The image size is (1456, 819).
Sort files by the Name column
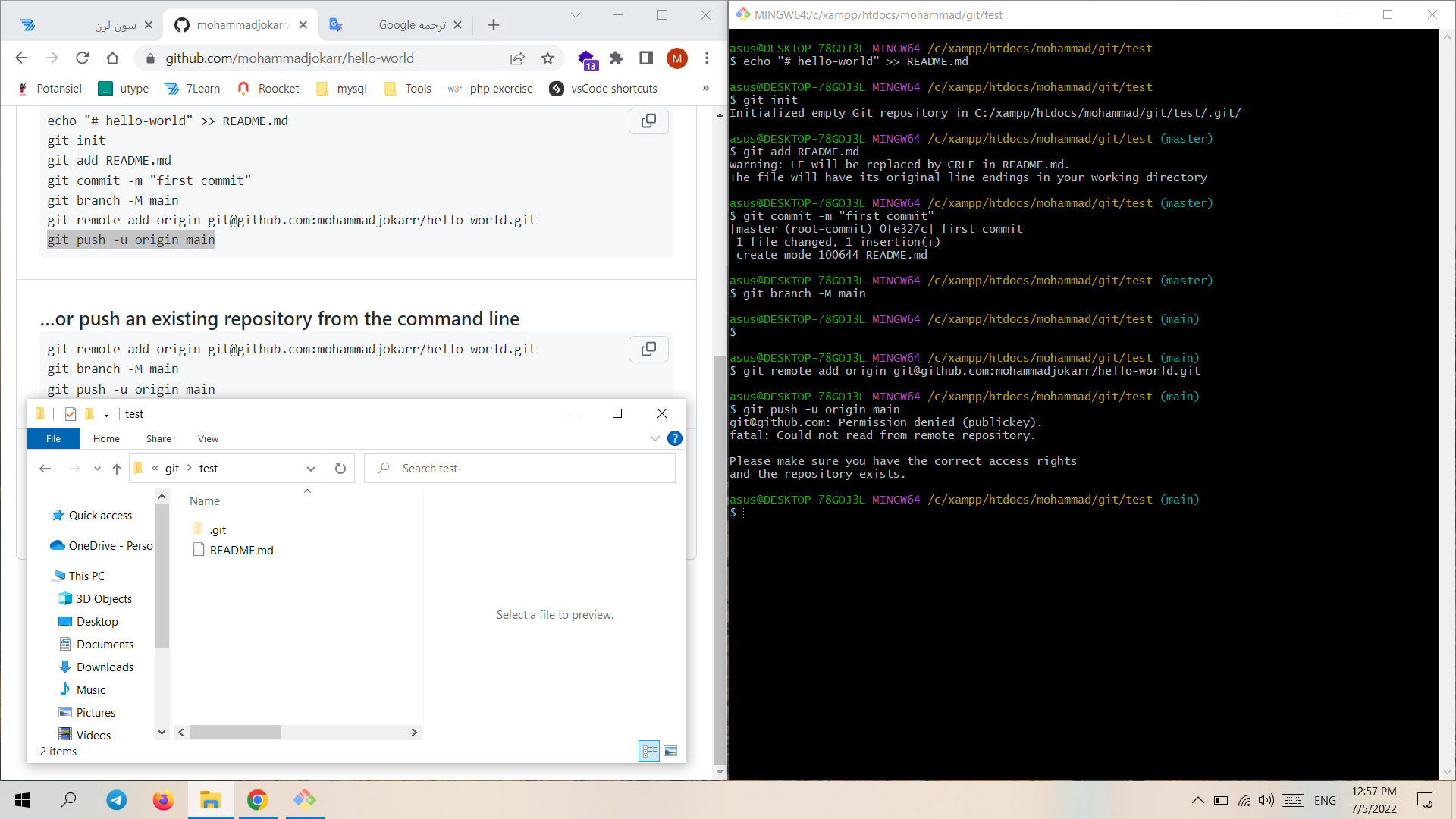point(205,501)
